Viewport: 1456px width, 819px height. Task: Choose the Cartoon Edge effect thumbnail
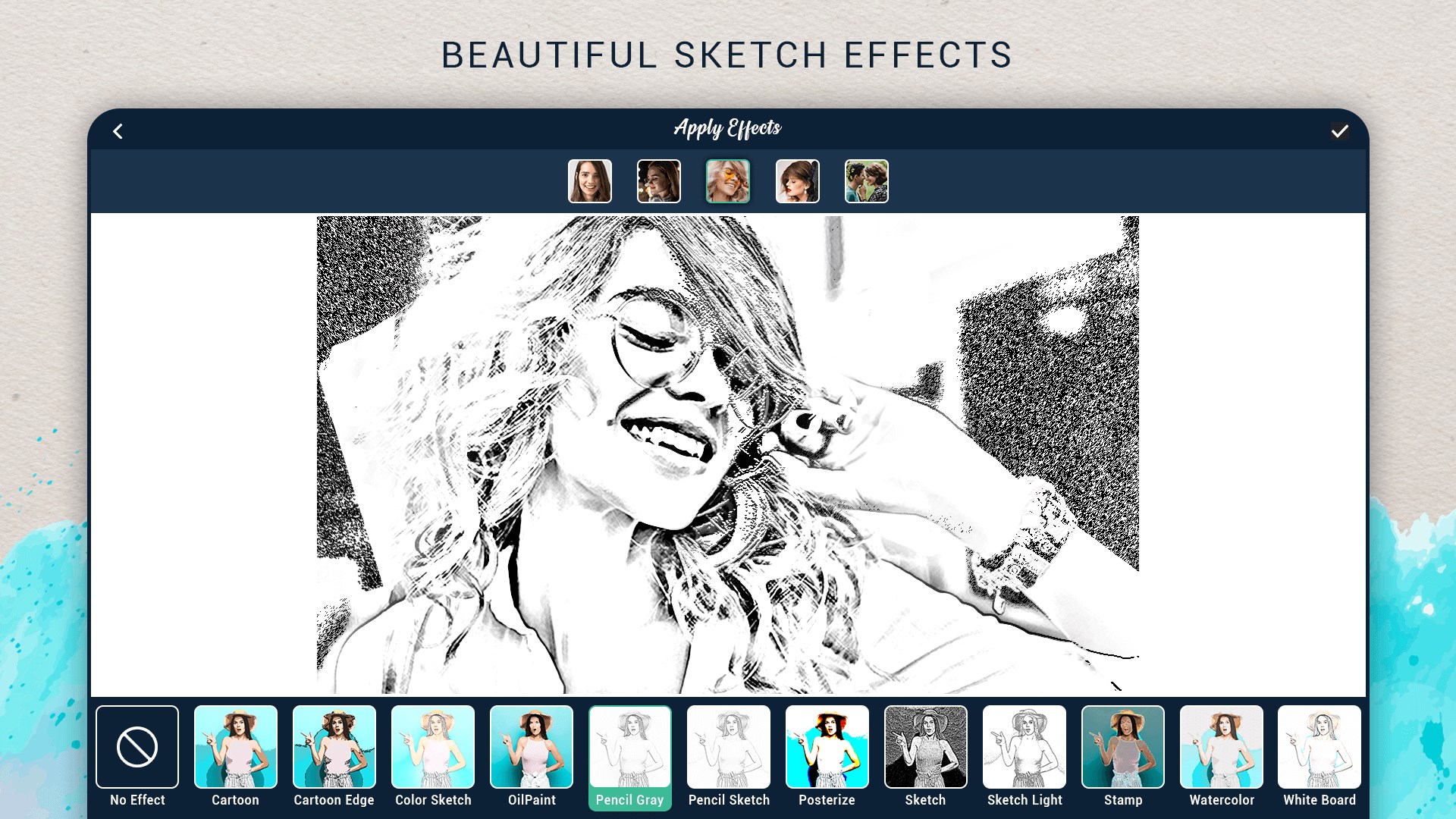pos(334,748)
